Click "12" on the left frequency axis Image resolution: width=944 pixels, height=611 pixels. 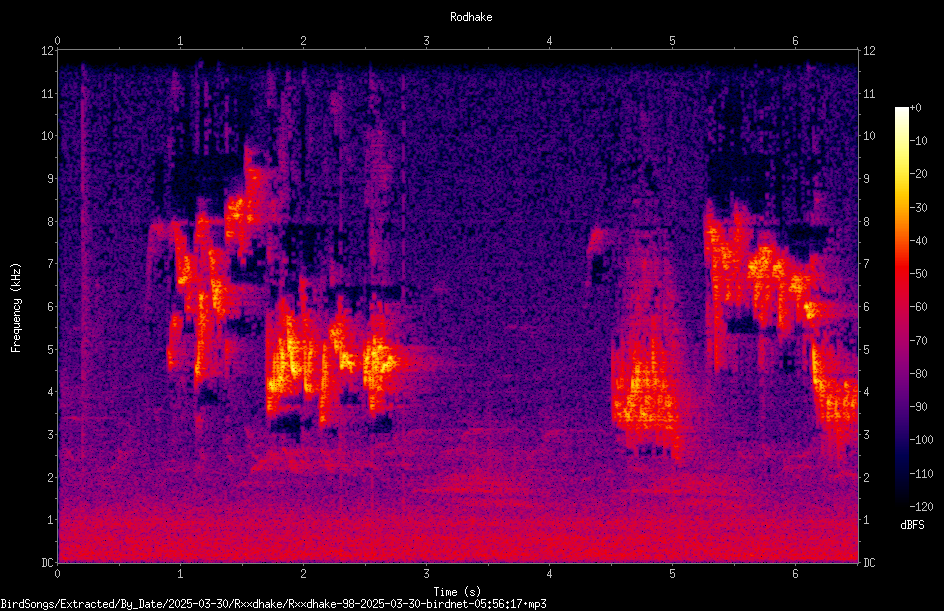point(47,51)
